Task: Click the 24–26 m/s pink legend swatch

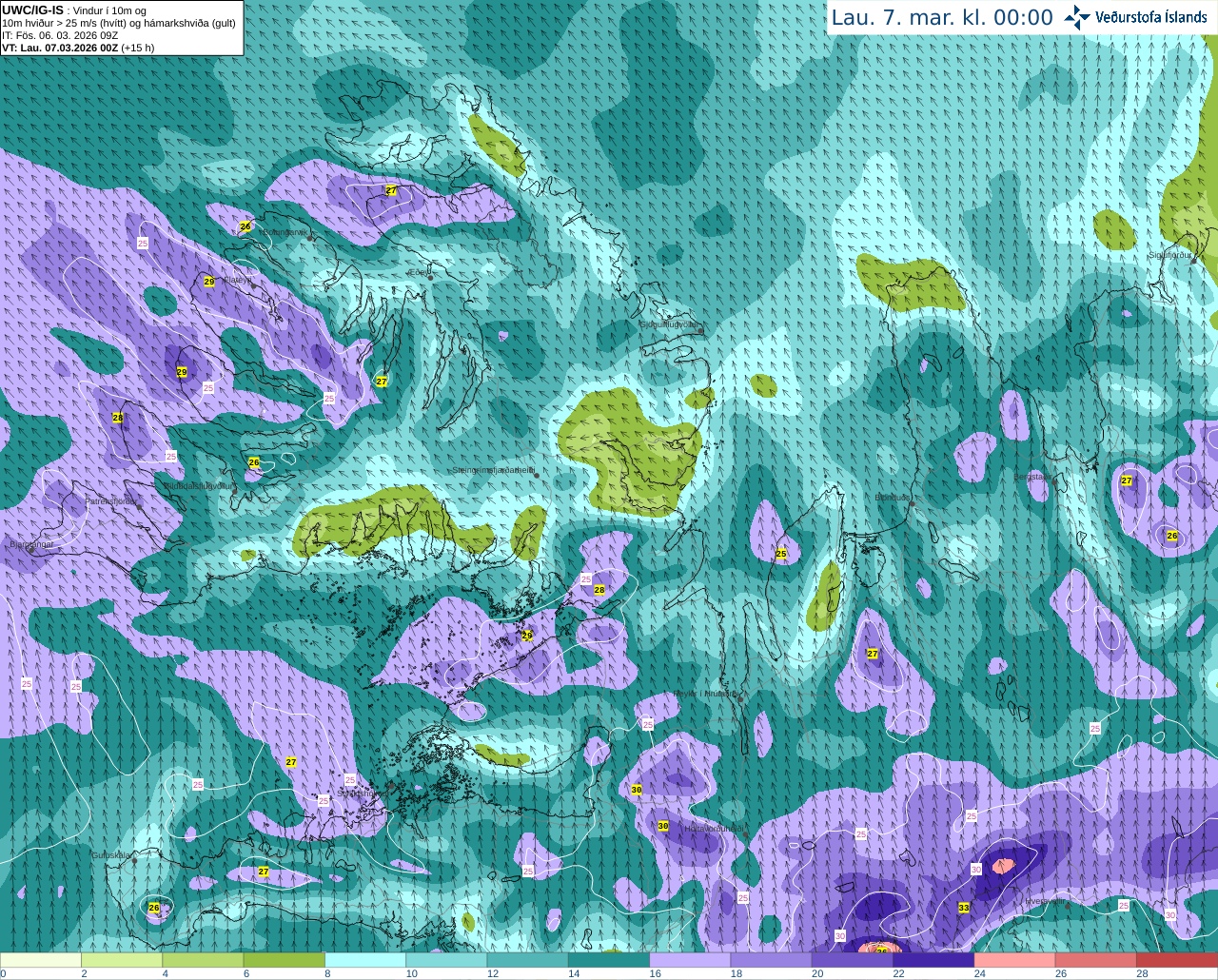Action: (1014, 960)
